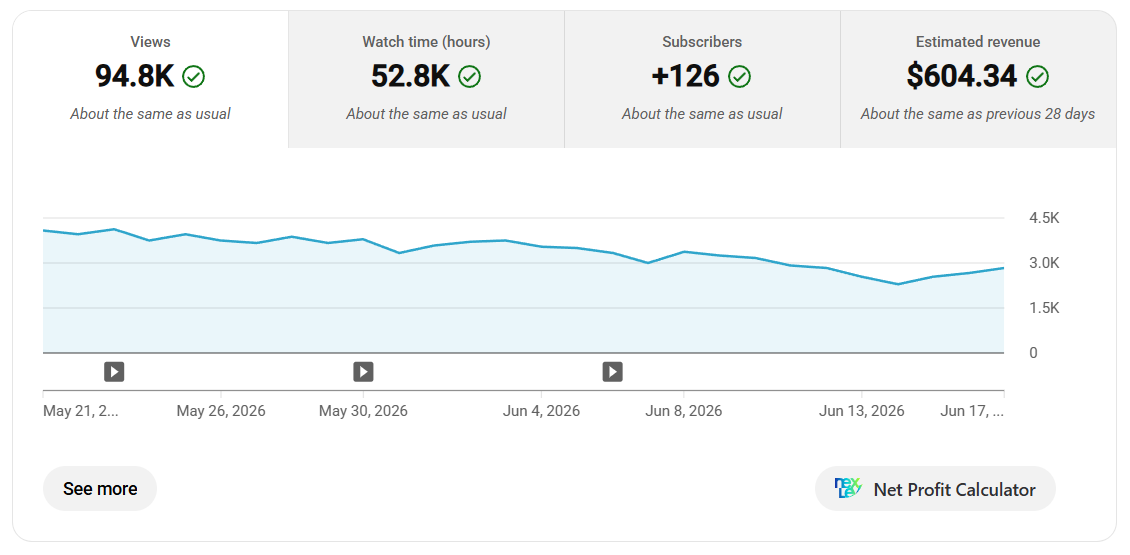Click the Nexlev logo in Net Profit Calculator
The height and width of the screenshot is (555, 1130).
[848, 489]
